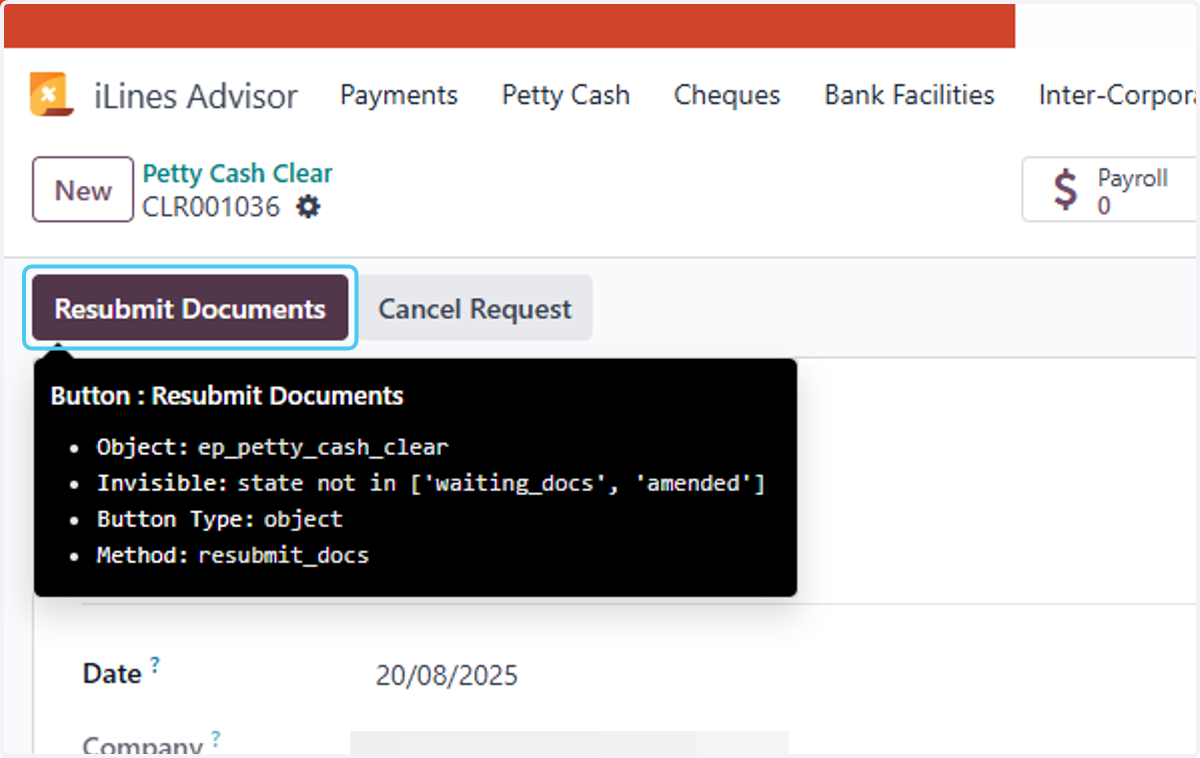Click the record number CLR001036

click(x=211, y=207)
